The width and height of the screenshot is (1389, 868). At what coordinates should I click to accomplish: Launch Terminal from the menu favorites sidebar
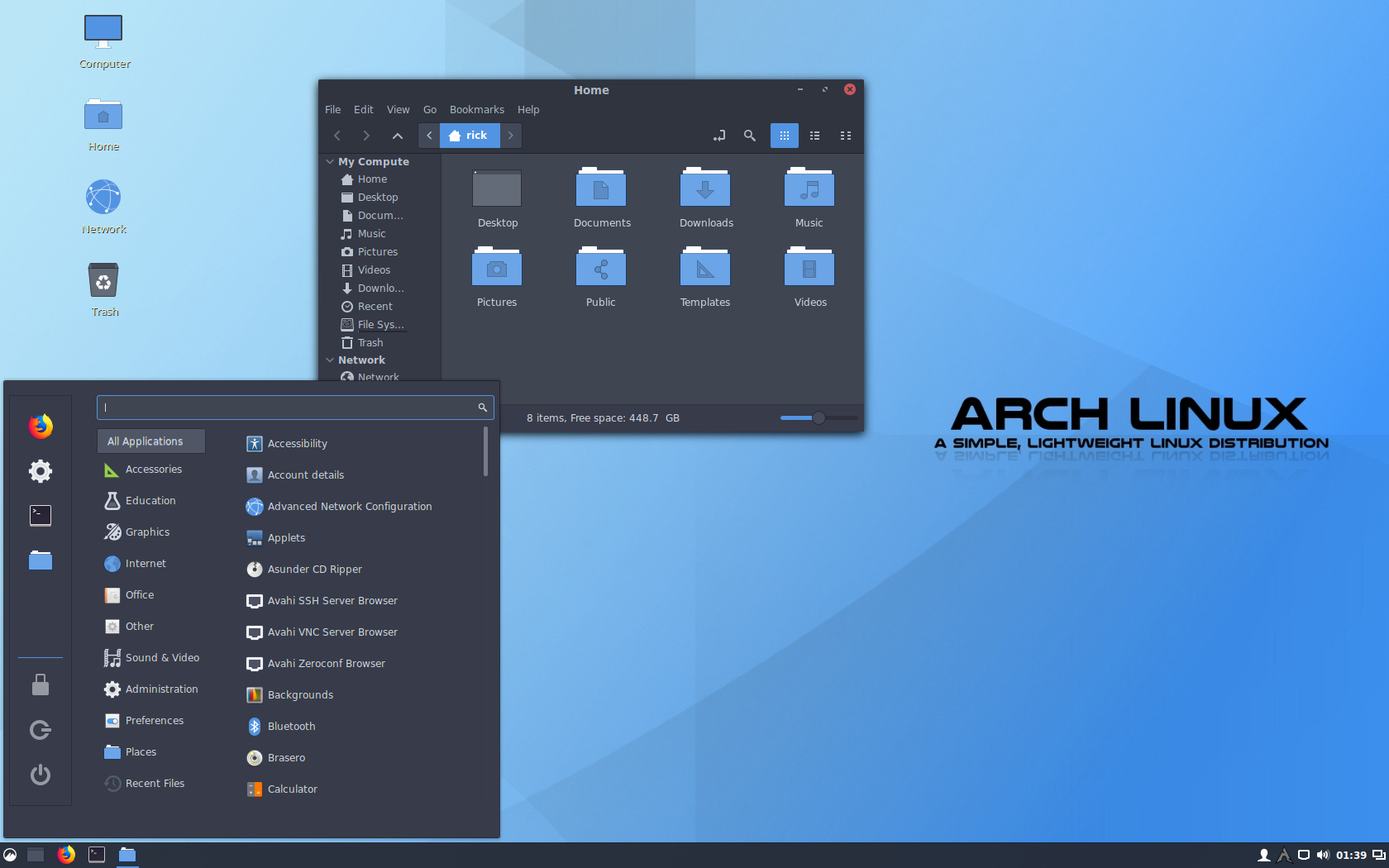41,516
